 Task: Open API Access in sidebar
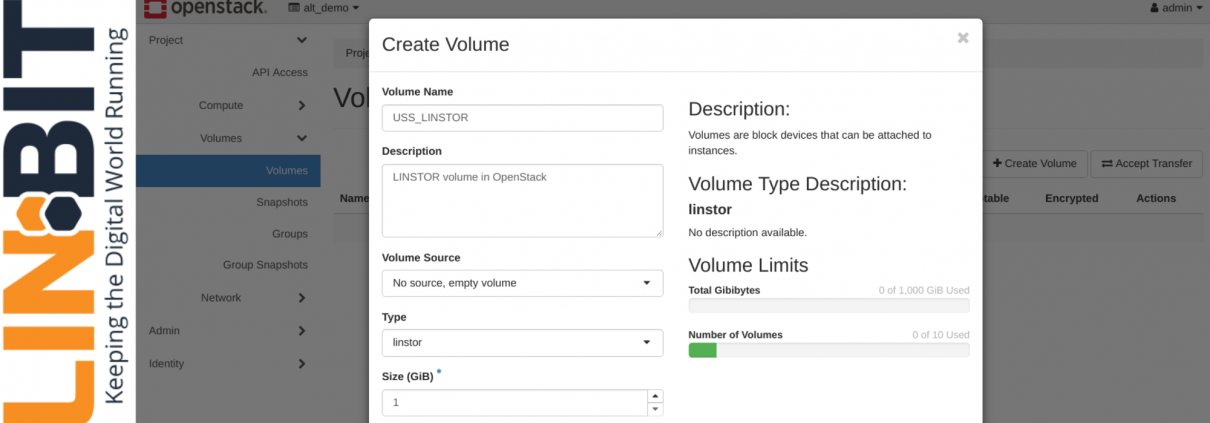pos(280,72)
